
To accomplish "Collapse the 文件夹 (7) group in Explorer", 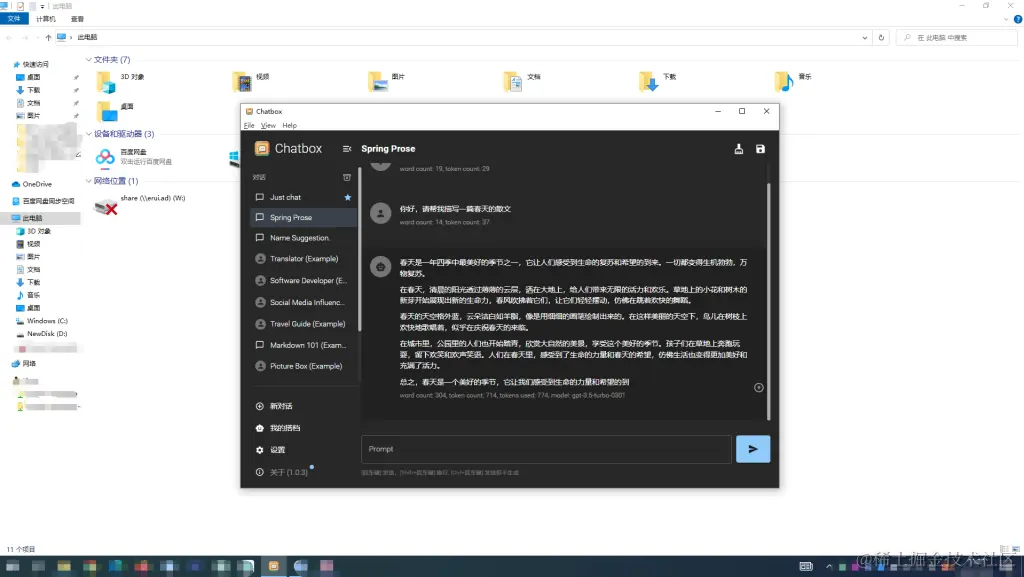I will coord(89,59).
